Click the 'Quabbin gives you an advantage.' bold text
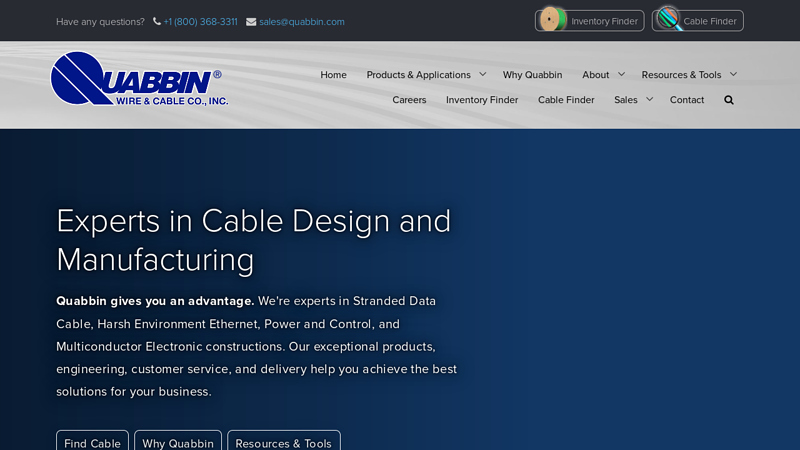Screen dimensions: 800x450 coord(155,301)
